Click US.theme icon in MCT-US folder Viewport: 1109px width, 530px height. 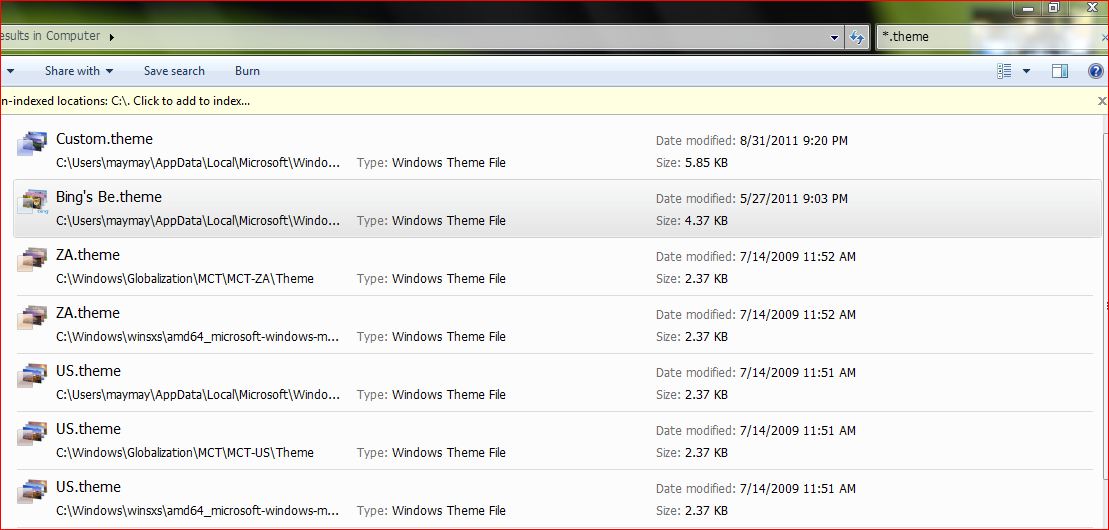coord(32,433)
